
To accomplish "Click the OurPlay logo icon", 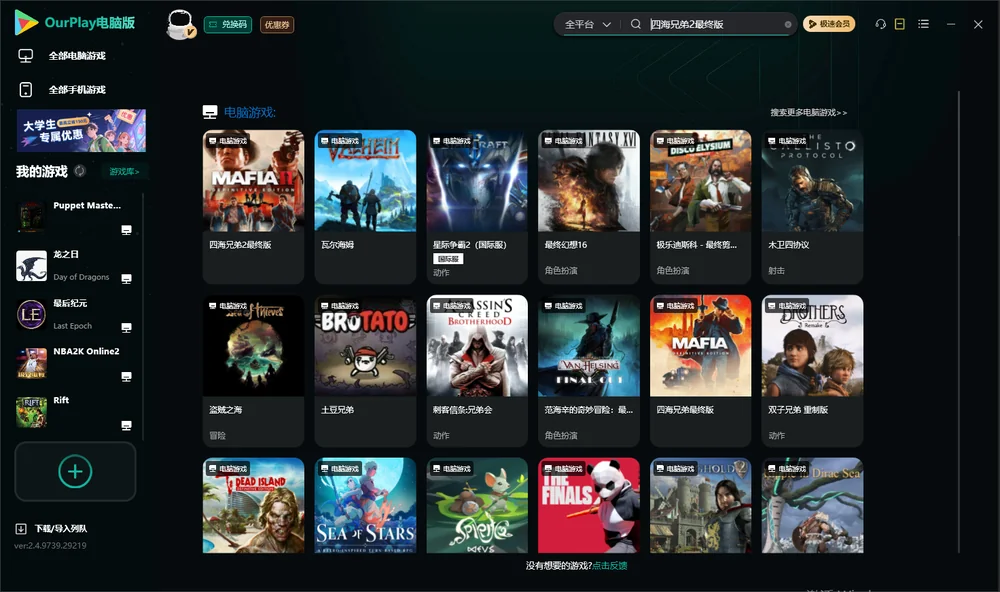I will (x=26, y=22).
